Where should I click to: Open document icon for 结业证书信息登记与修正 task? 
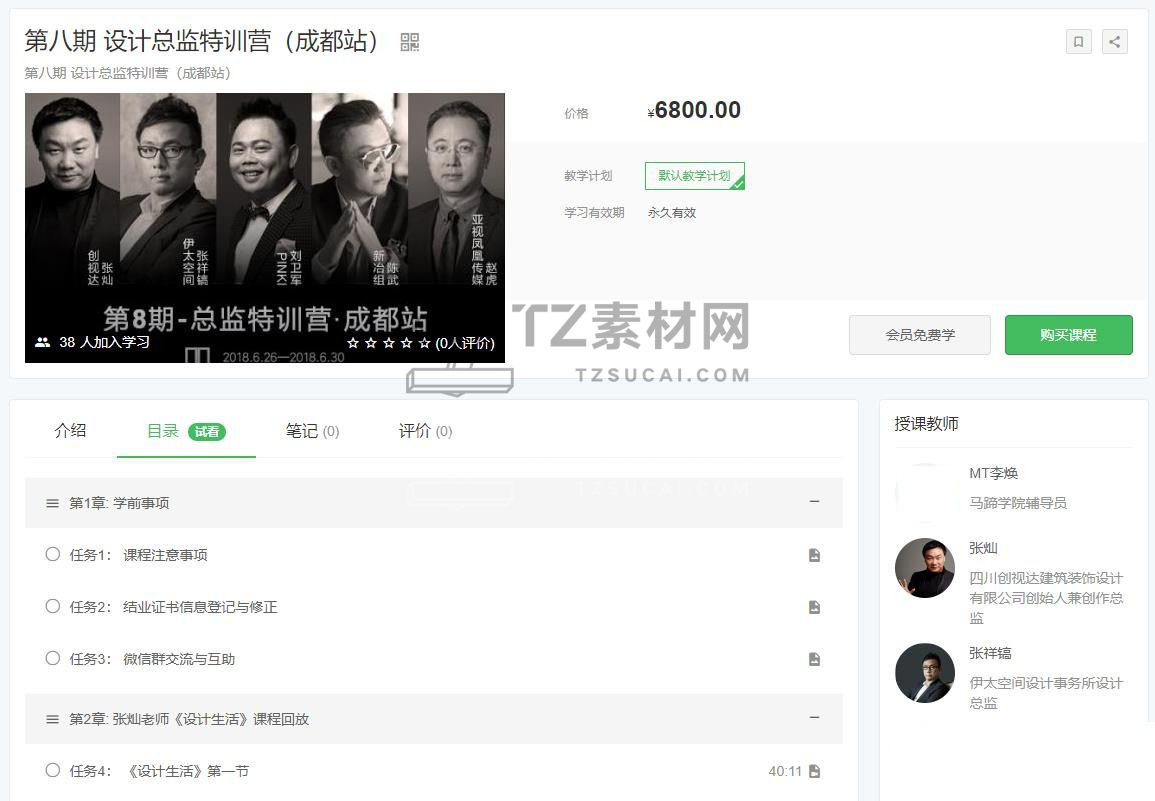click(x=814, y=607)
